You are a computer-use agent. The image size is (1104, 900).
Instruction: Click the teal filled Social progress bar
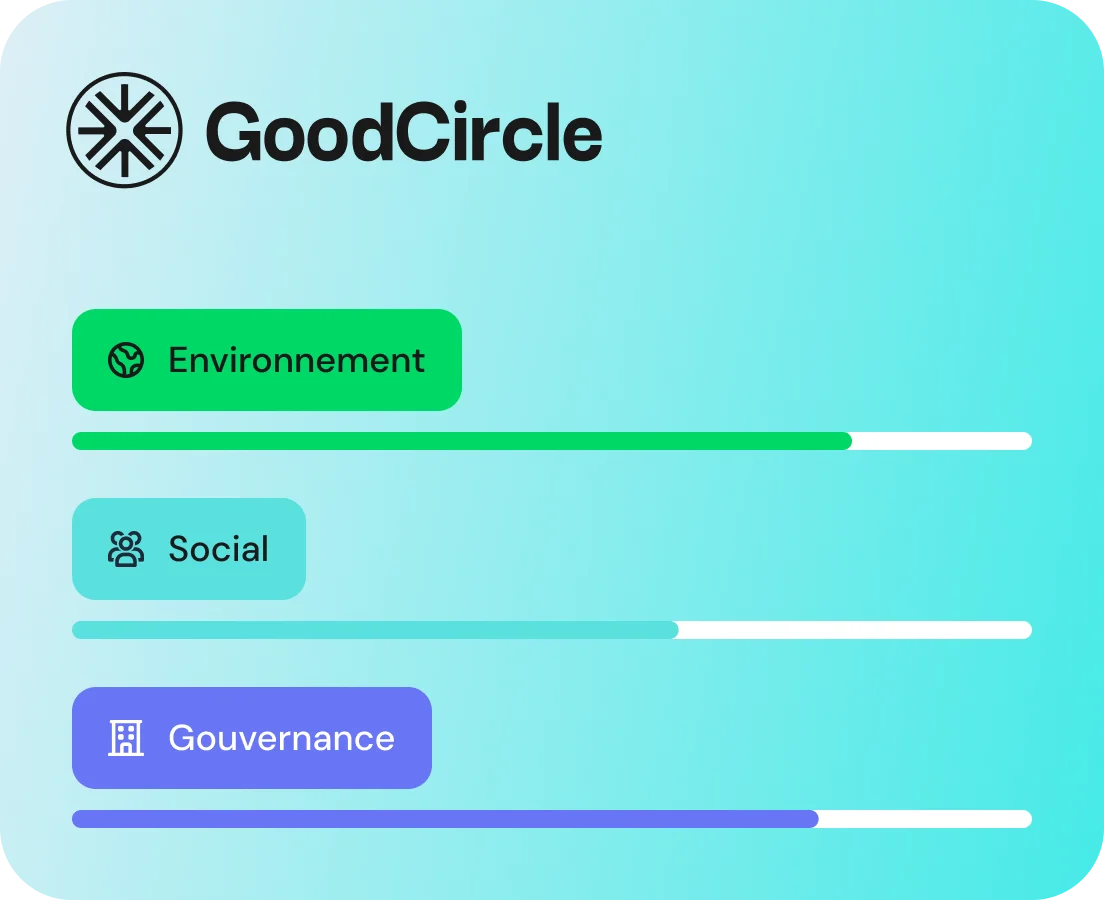pos(375,630)
